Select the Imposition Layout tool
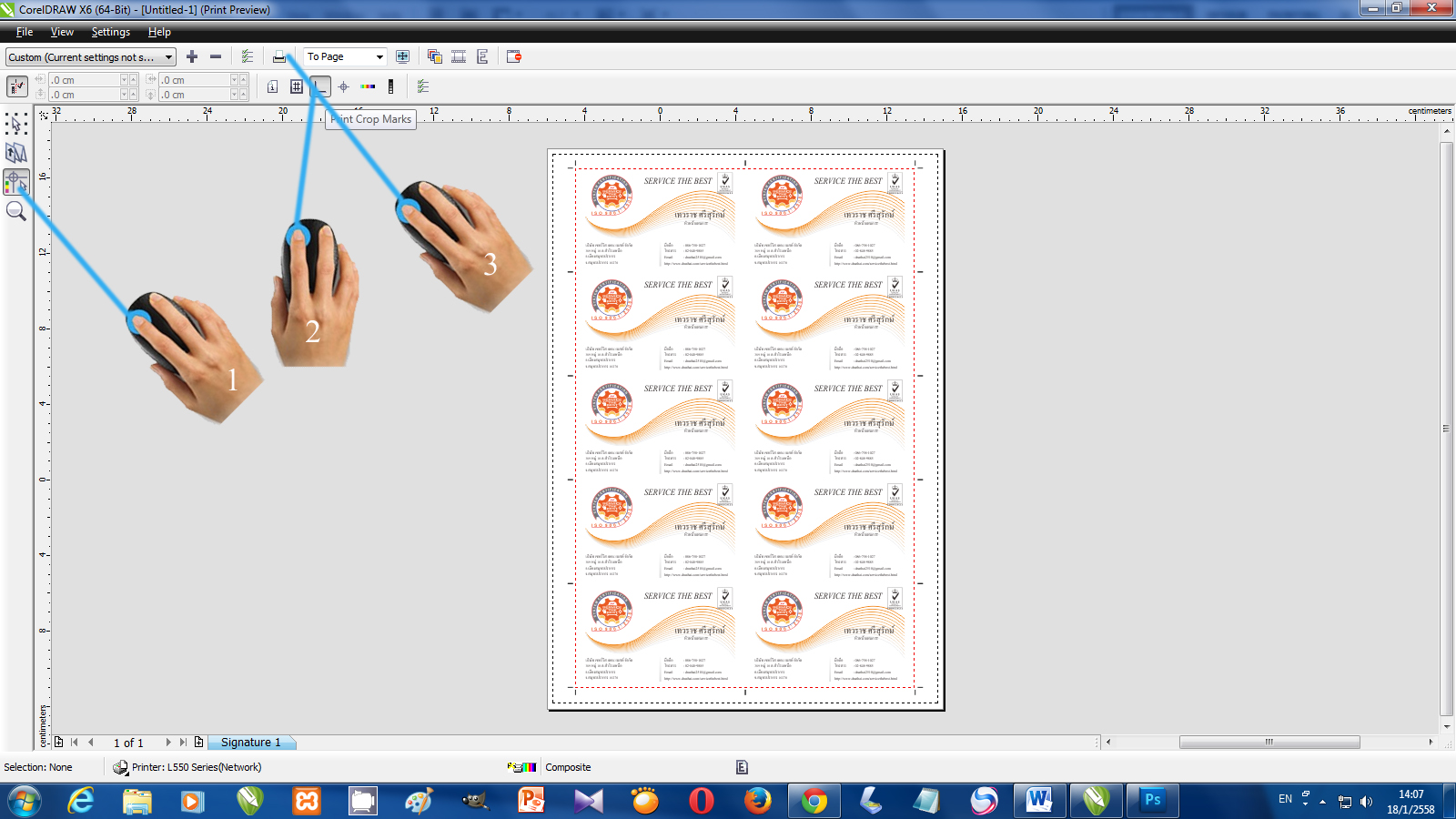 pos(16,153)
